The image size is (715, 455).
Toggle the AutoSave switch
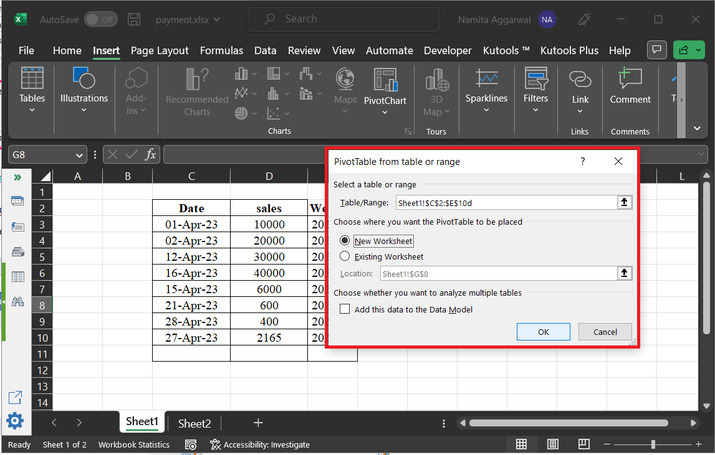pos(100,19)
